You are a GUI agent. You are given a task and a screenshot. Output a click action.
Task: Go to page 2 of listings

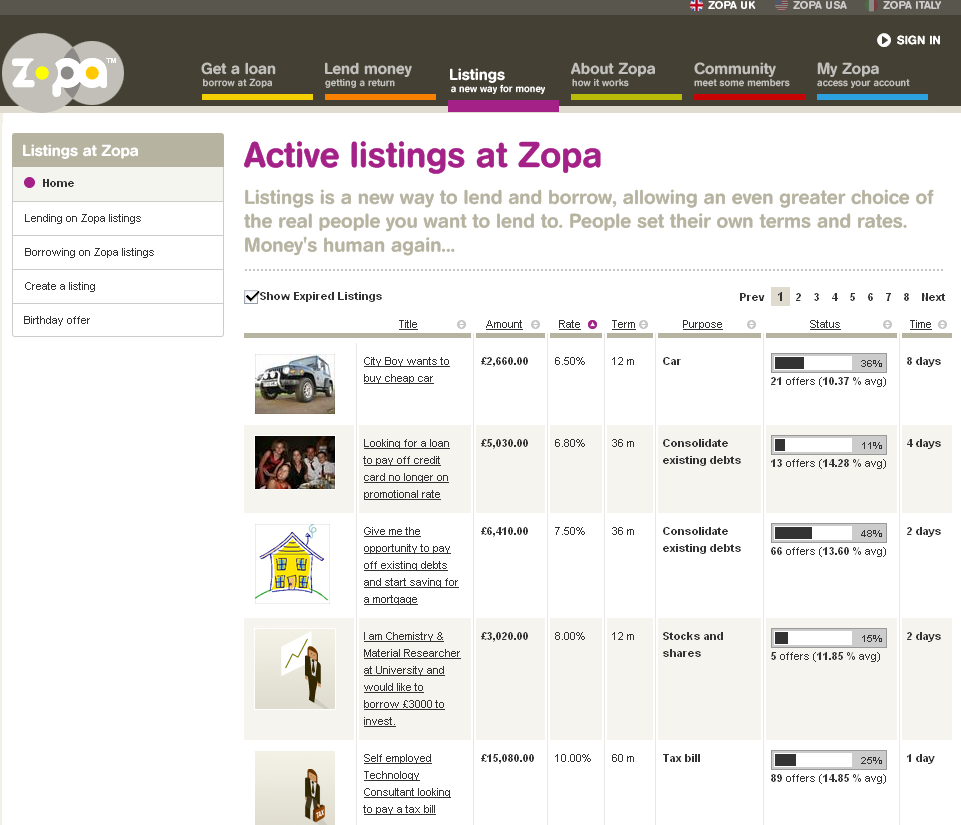click(x=798, y=297)
